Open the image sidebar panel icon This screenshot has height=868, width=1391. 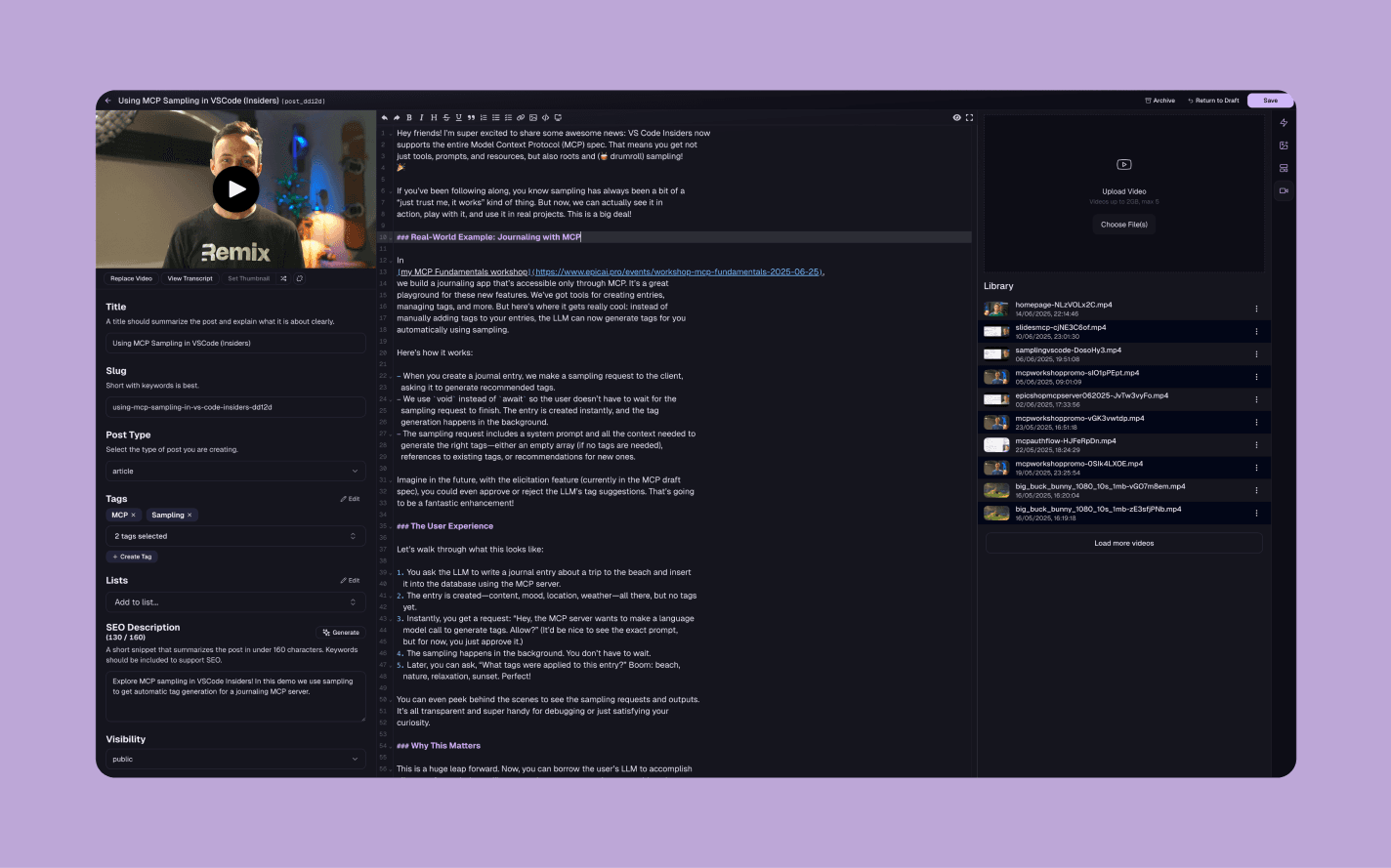pyautogui.click(x=1284, y=145)
